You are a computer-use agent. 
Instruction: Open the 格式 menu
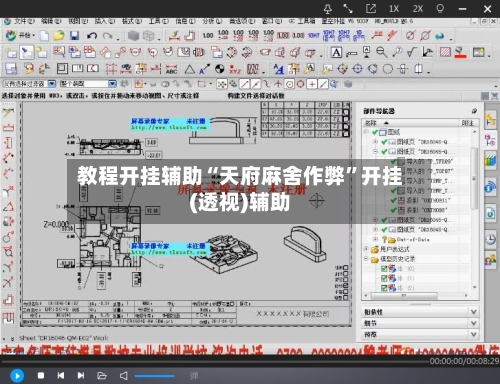pos(132,21)
